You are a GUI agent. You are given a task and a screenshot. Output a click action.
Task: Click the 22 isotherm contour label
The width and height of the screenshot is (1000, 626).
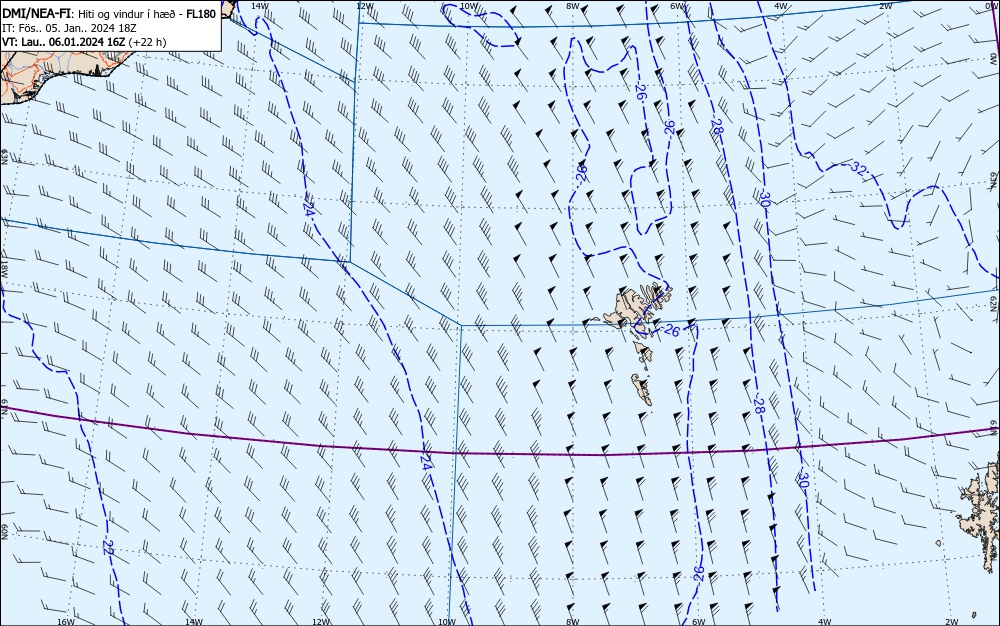108,547
